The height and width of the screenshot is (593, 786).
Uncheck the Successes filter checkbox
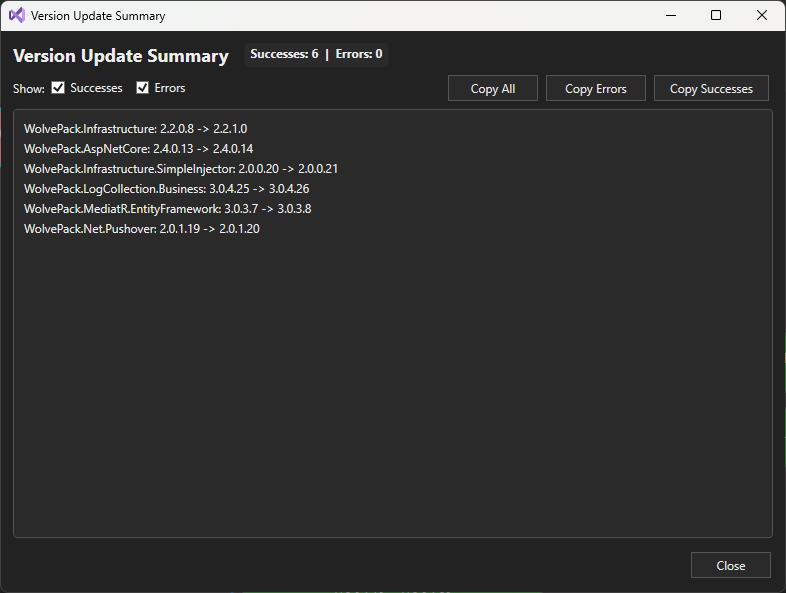[59, 88]
